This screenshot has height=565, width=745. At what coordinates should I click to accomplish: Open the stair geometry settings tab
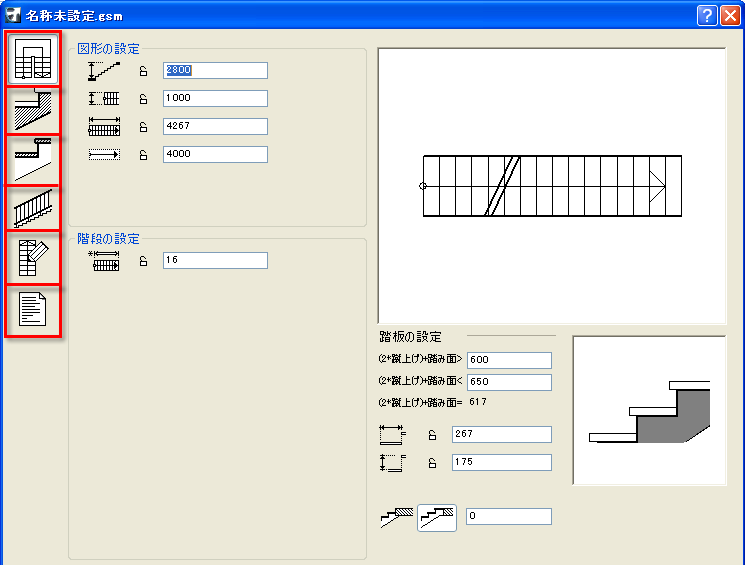click(33, 59)
